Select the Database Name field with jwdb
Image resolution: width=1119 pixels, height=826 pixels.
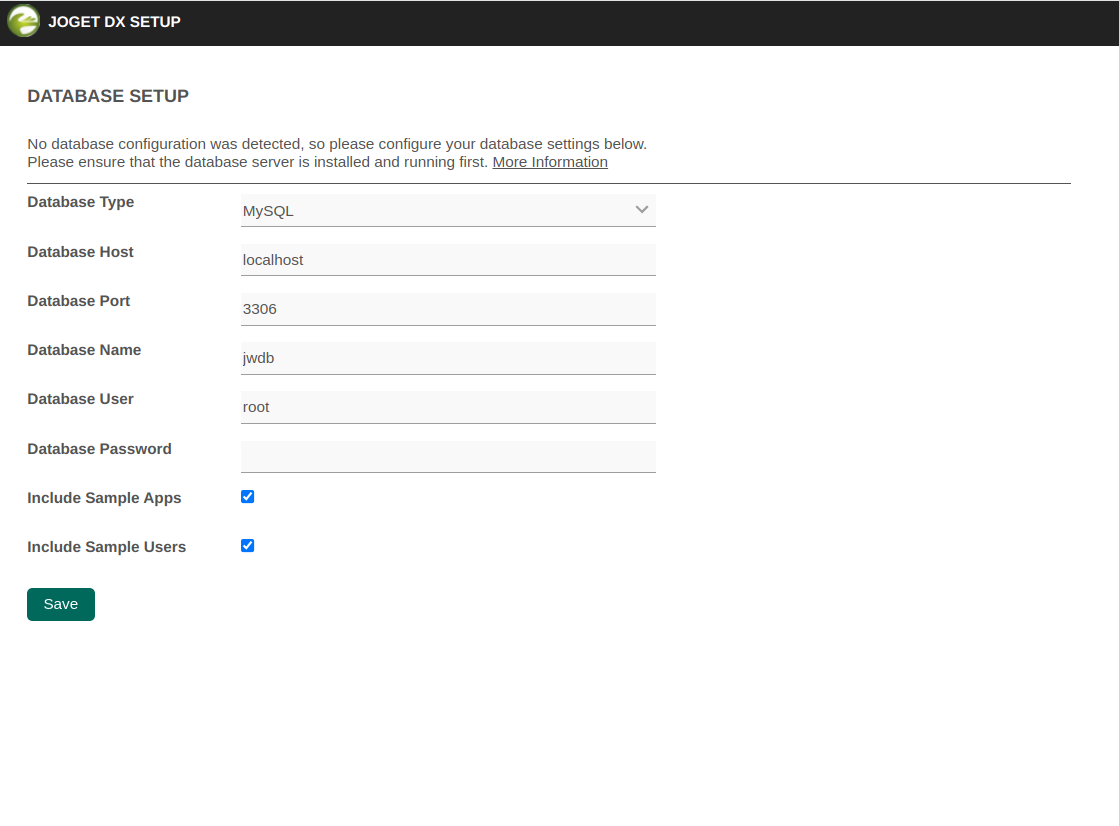click(448, 358)
